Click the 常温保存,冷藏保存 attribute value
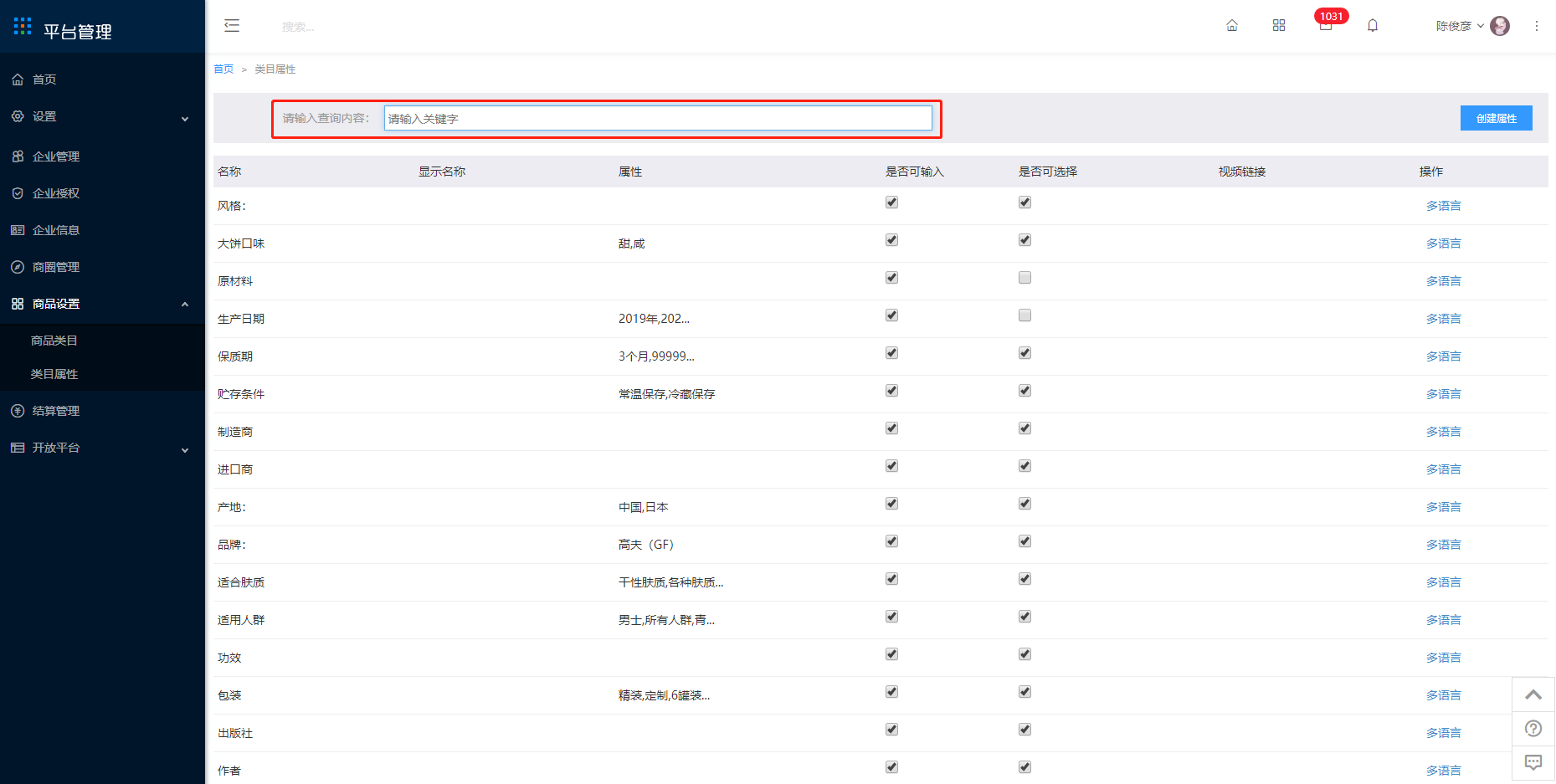 point(667,394)
